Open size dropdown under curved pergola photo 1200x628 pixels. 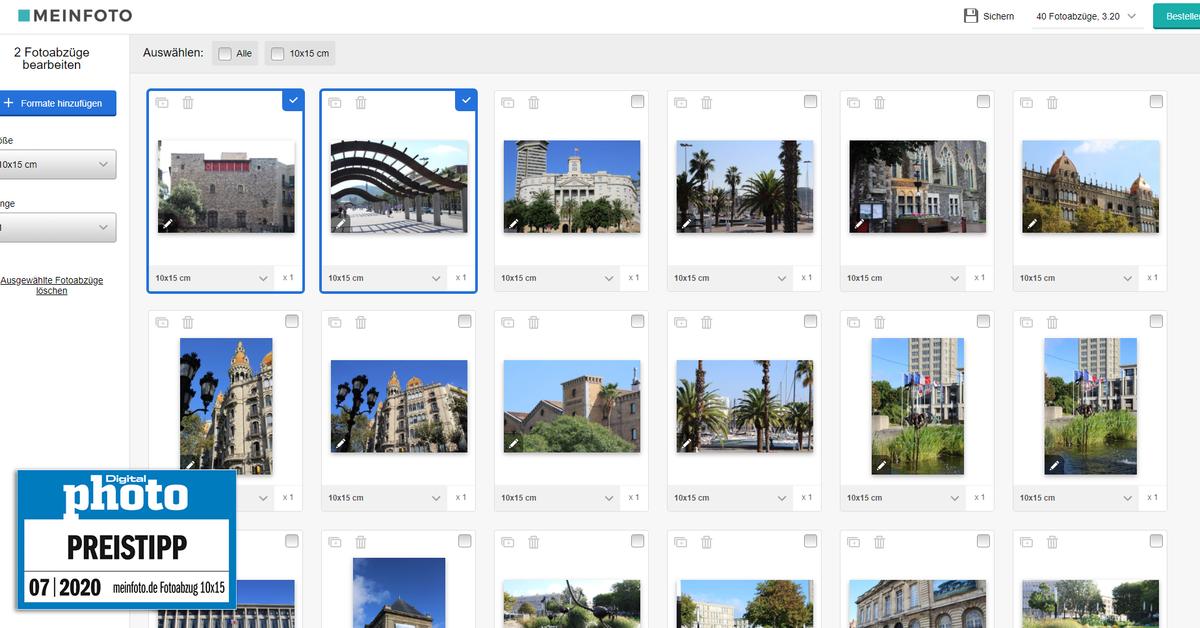point(385,278)
